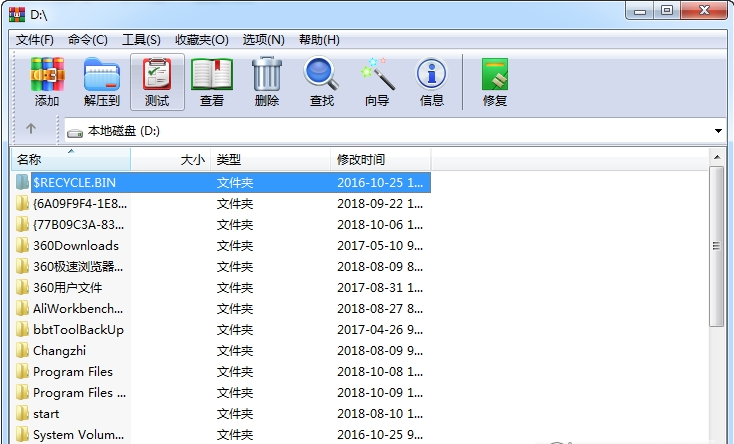This screenshot has height=444, width=734.
Task: Minimize the WinRAR window
Action: click(640, 10)
